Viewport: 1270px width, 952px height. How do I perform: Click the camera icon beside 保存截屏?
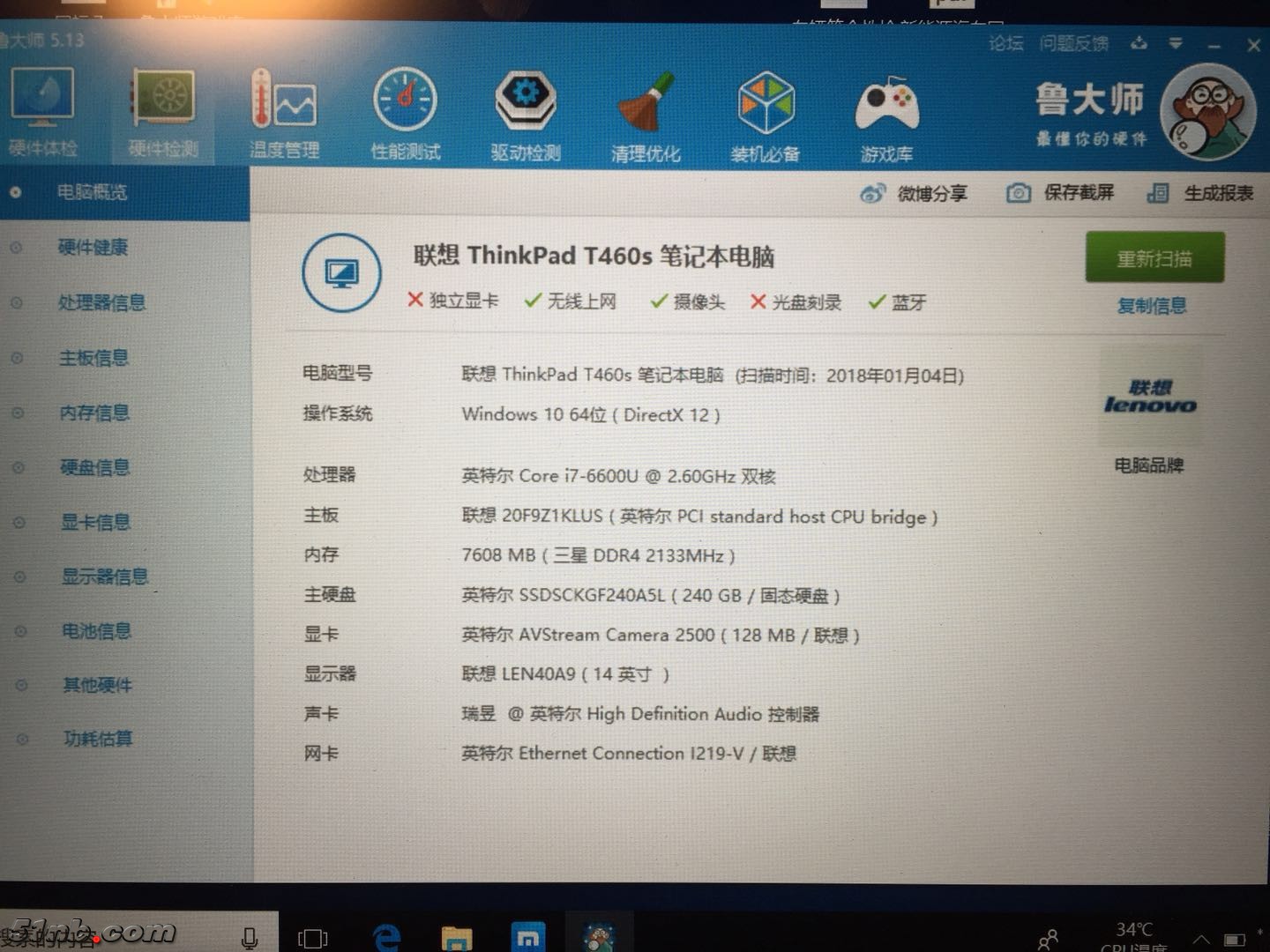[1019, 193]
